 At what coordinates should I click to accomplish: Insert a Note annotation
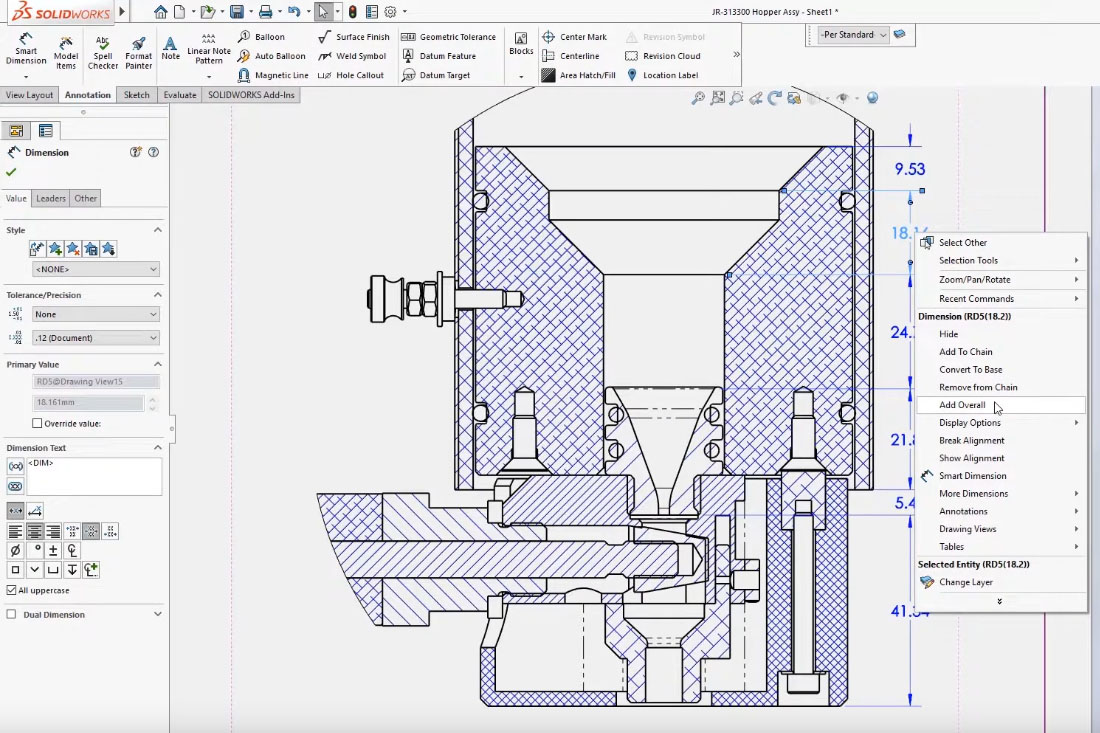coord(170,48)
